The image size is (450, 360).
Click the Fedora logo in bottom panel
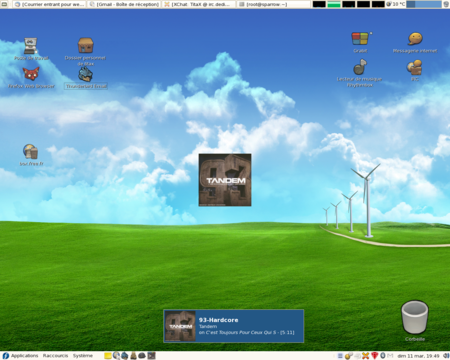pyautogui.click(x=5, y=356)
